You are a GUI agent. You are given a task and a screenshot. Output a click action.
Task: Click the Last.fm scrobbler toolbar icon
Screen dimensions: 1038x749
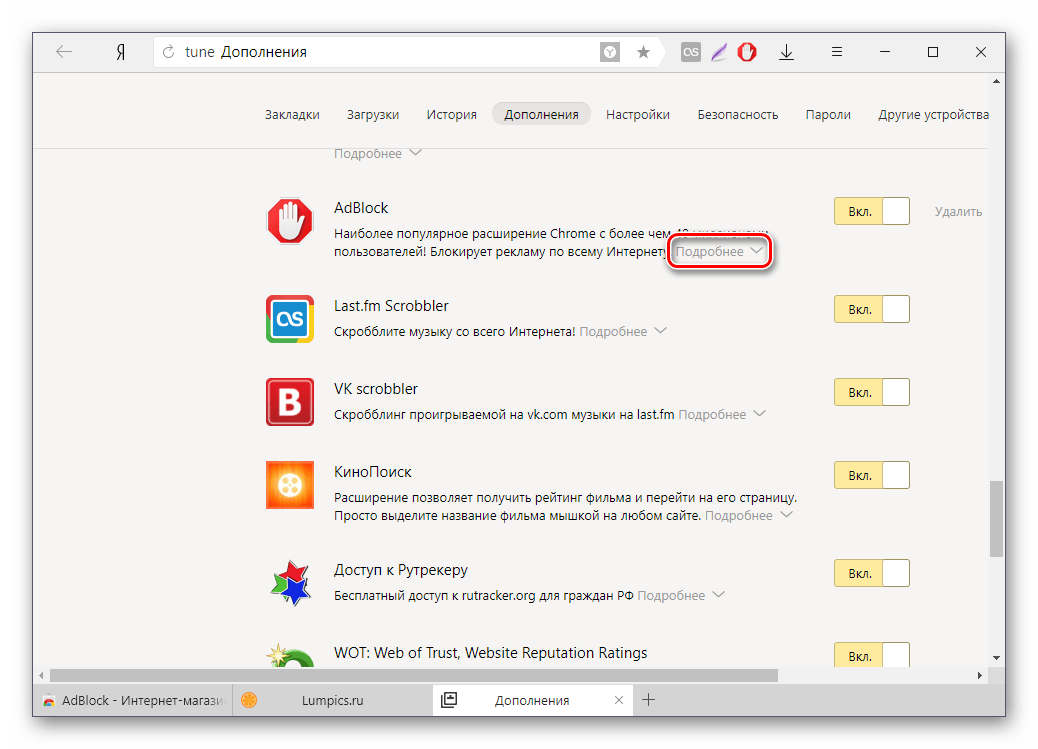(x=690, y=52)
